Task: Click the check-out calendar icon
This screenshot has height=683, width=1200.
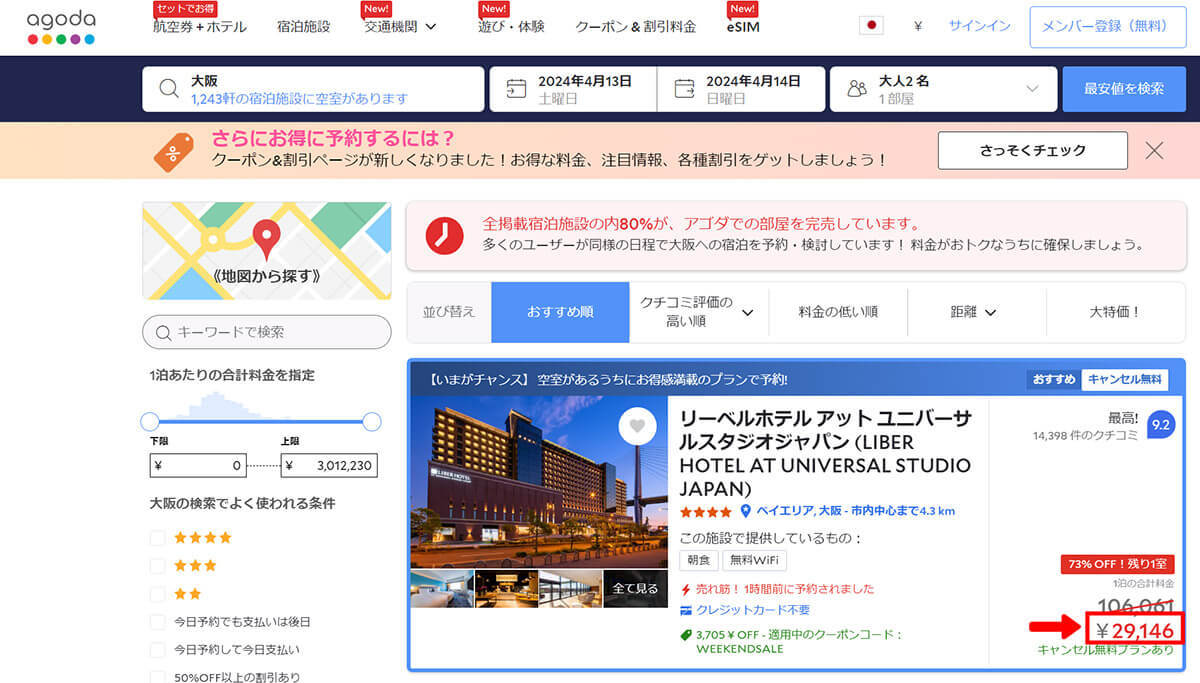Action: click(684, 89)
